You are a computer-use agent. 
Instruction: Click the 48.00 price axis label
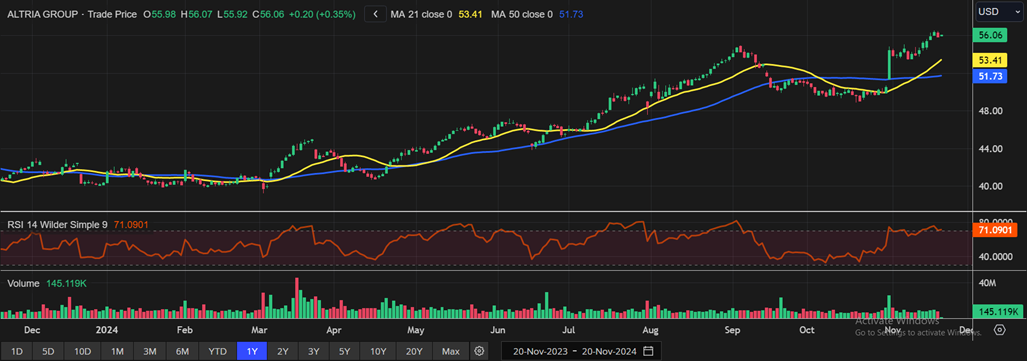990,111
